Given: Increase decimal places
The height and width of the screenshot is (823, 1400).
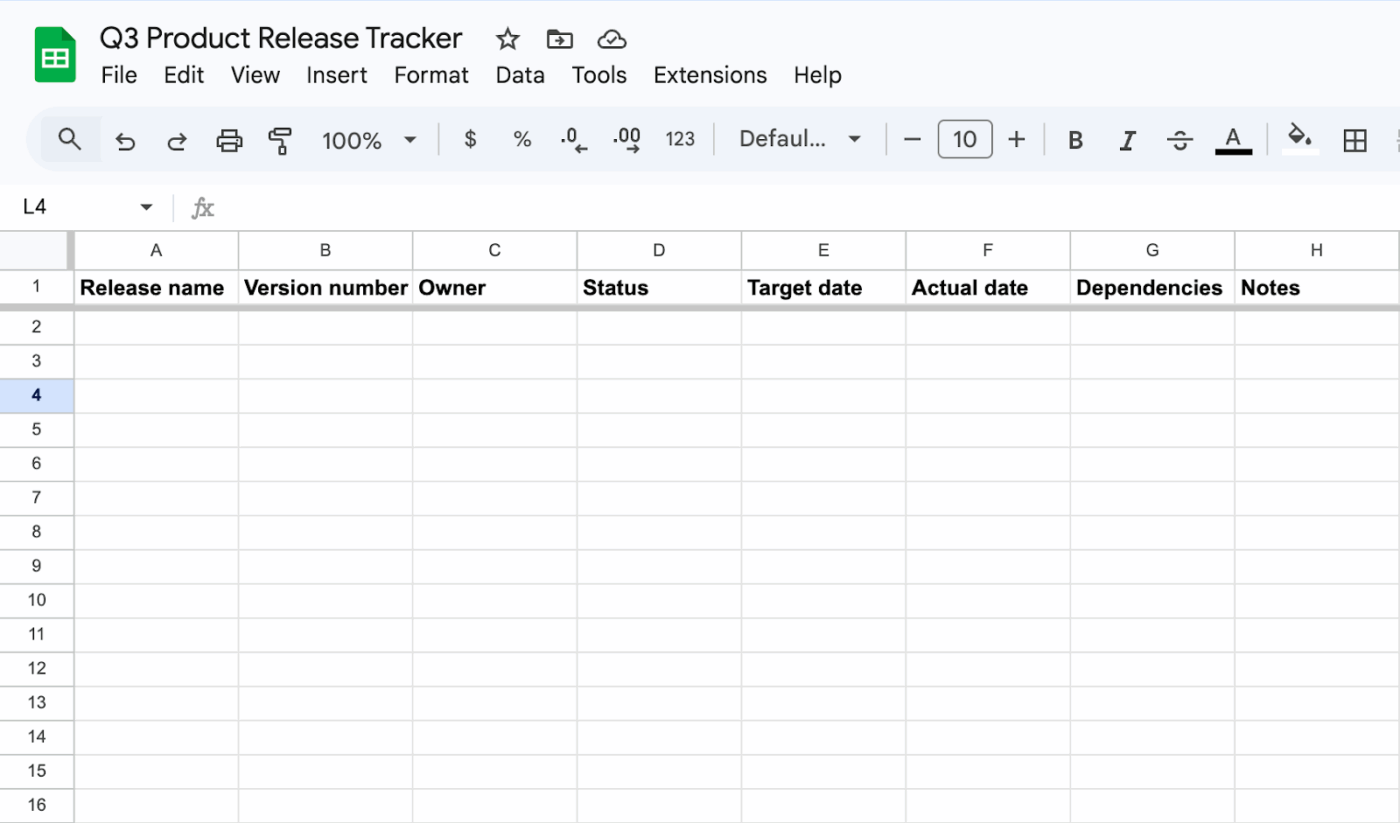Looking at the screenshot, I should (626, 140).
